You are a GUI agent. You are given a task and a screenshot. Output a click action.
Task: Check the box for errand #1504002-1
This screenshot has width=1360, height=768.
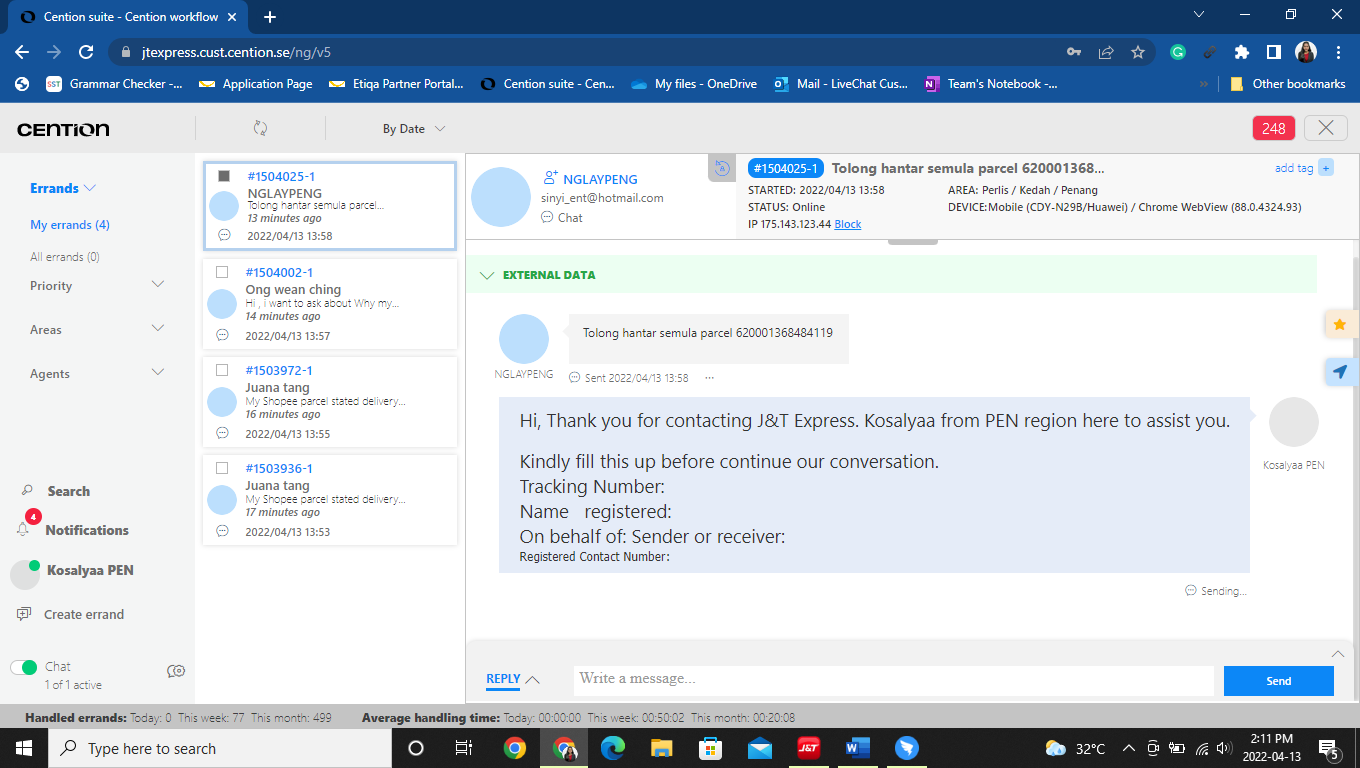click(x=222, y=272)
